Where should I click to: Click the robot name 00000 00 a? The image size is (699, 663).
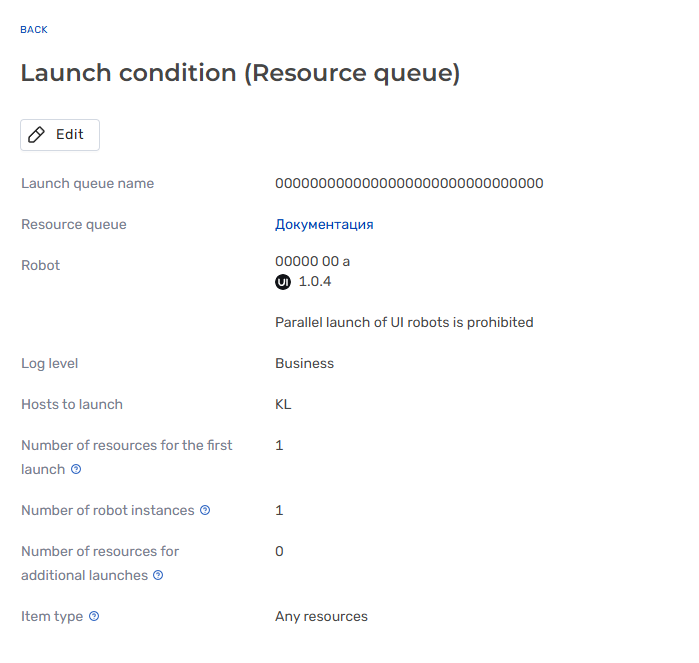click(312, 261)
